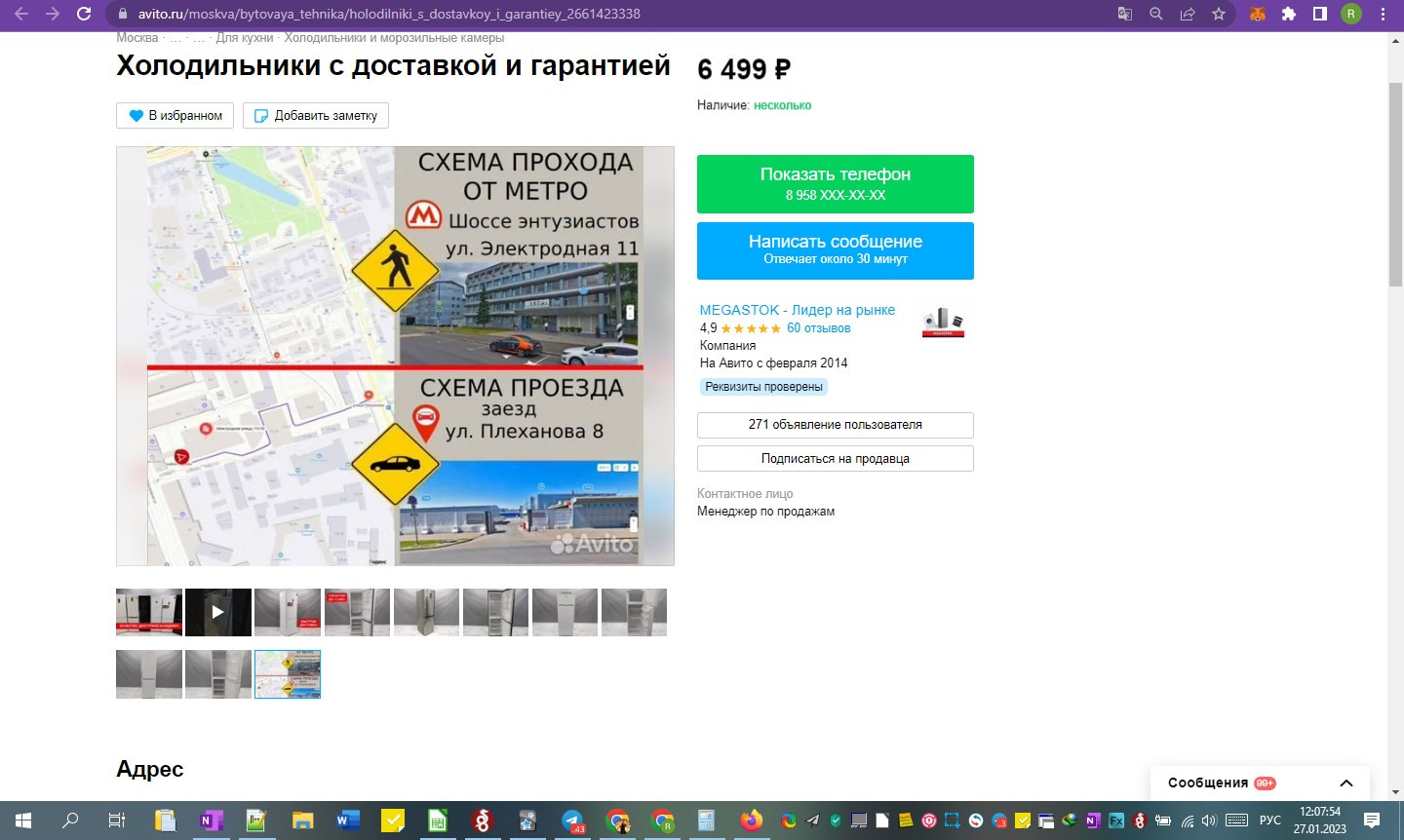
Task: Open the Windows Start menu
Action: coord(23,821)
